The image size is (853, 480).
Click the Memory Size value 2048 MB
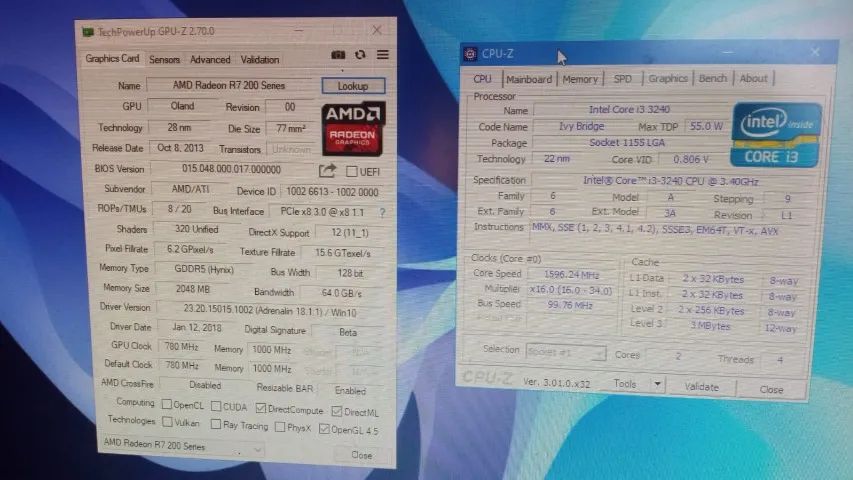193,289
